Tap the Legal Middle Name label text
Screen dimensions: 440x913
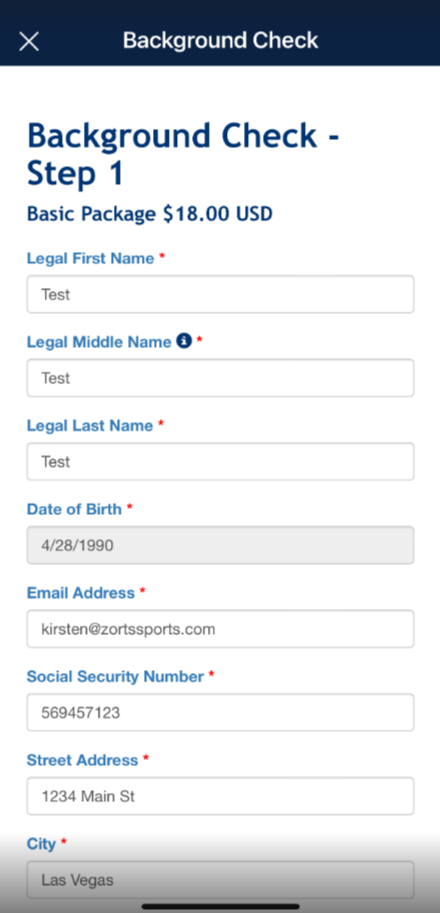pos(99,342)
